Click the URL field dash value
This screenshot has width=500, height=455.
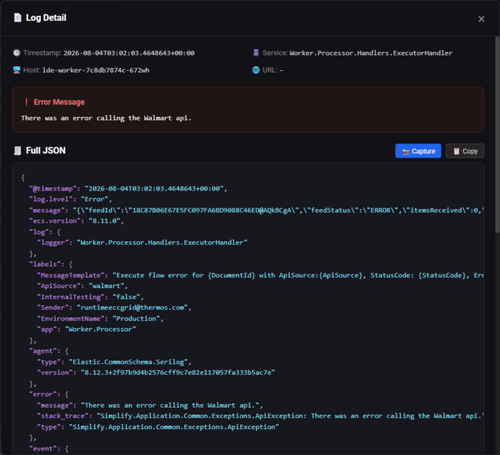pyautogui.click(x=281, y=70)
